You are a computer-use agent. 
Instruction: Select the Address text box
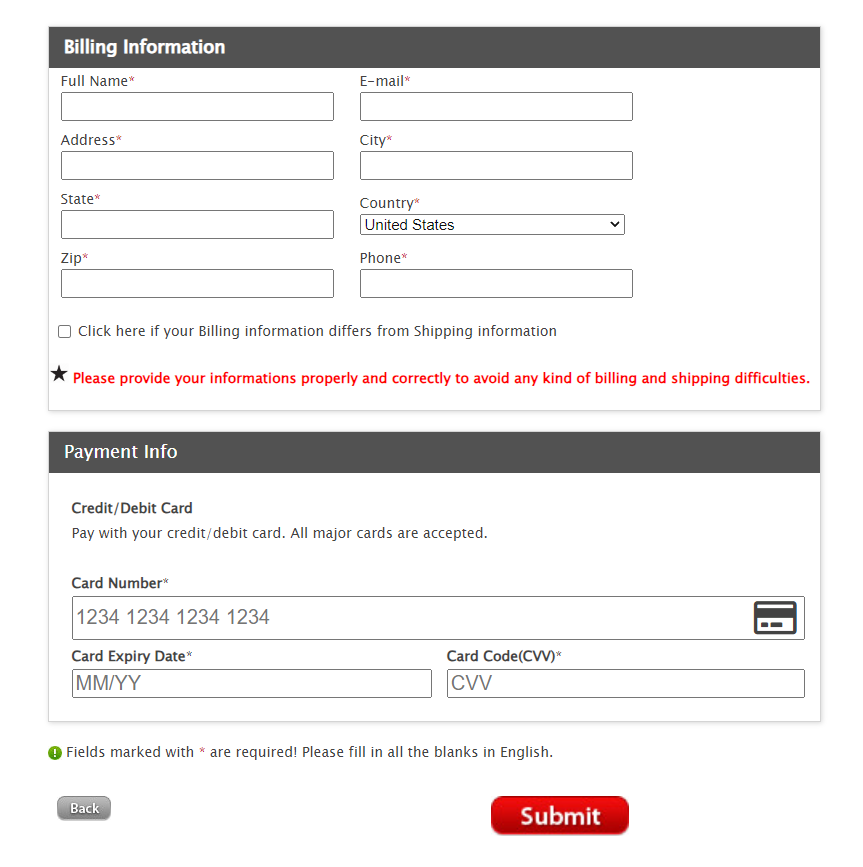pyautogui.click(x=197, y=166)
